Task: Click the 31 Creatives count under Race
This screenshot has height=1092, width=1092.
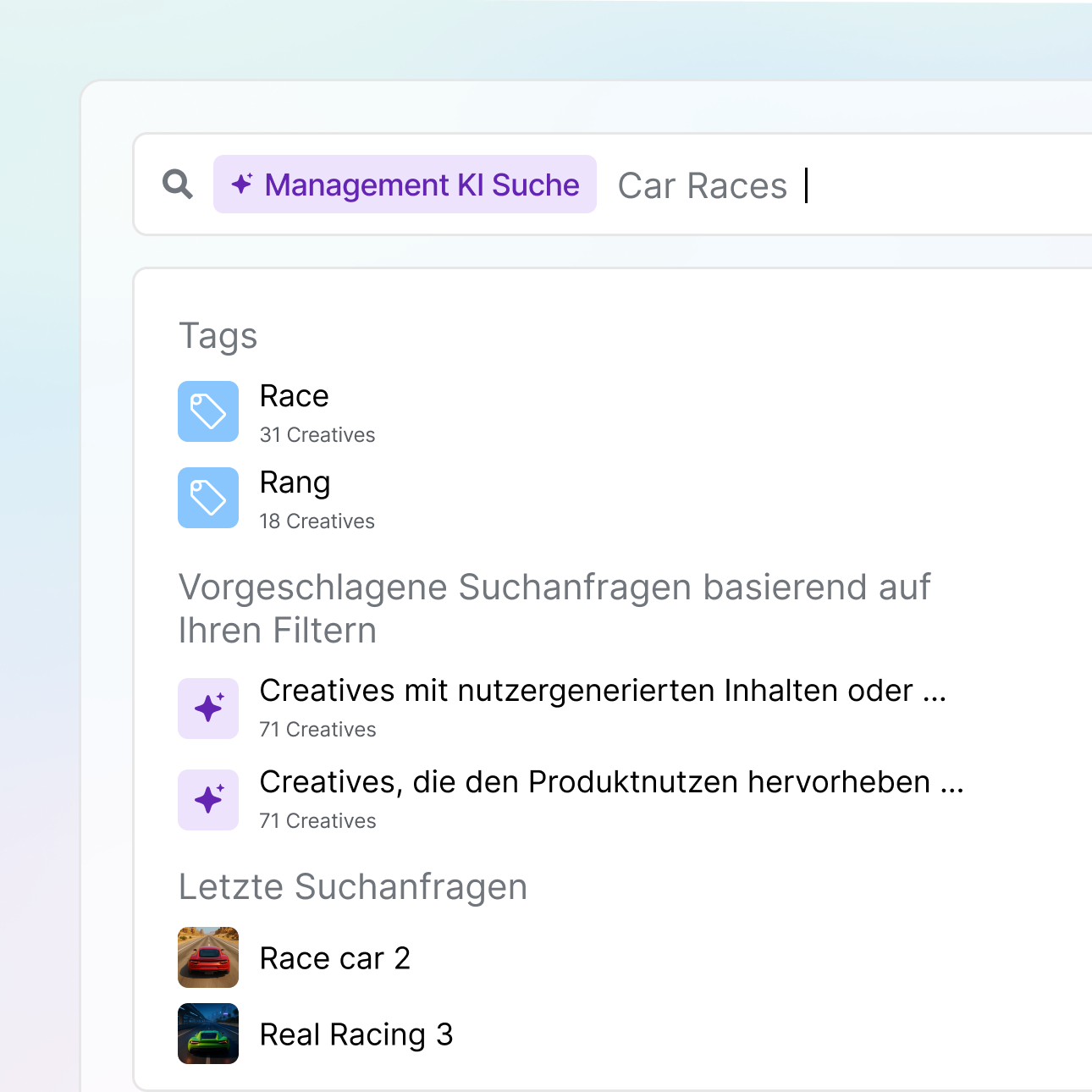Action: point(317,435)
